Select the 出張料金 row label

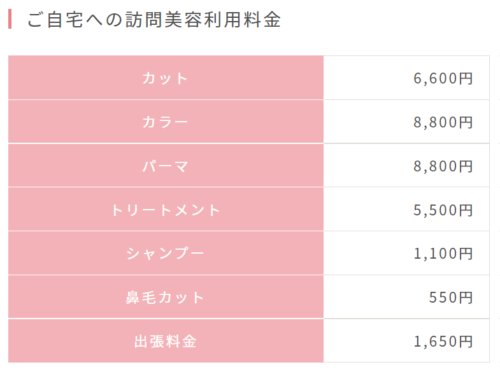pyautogui.click(x=166, y=341)
